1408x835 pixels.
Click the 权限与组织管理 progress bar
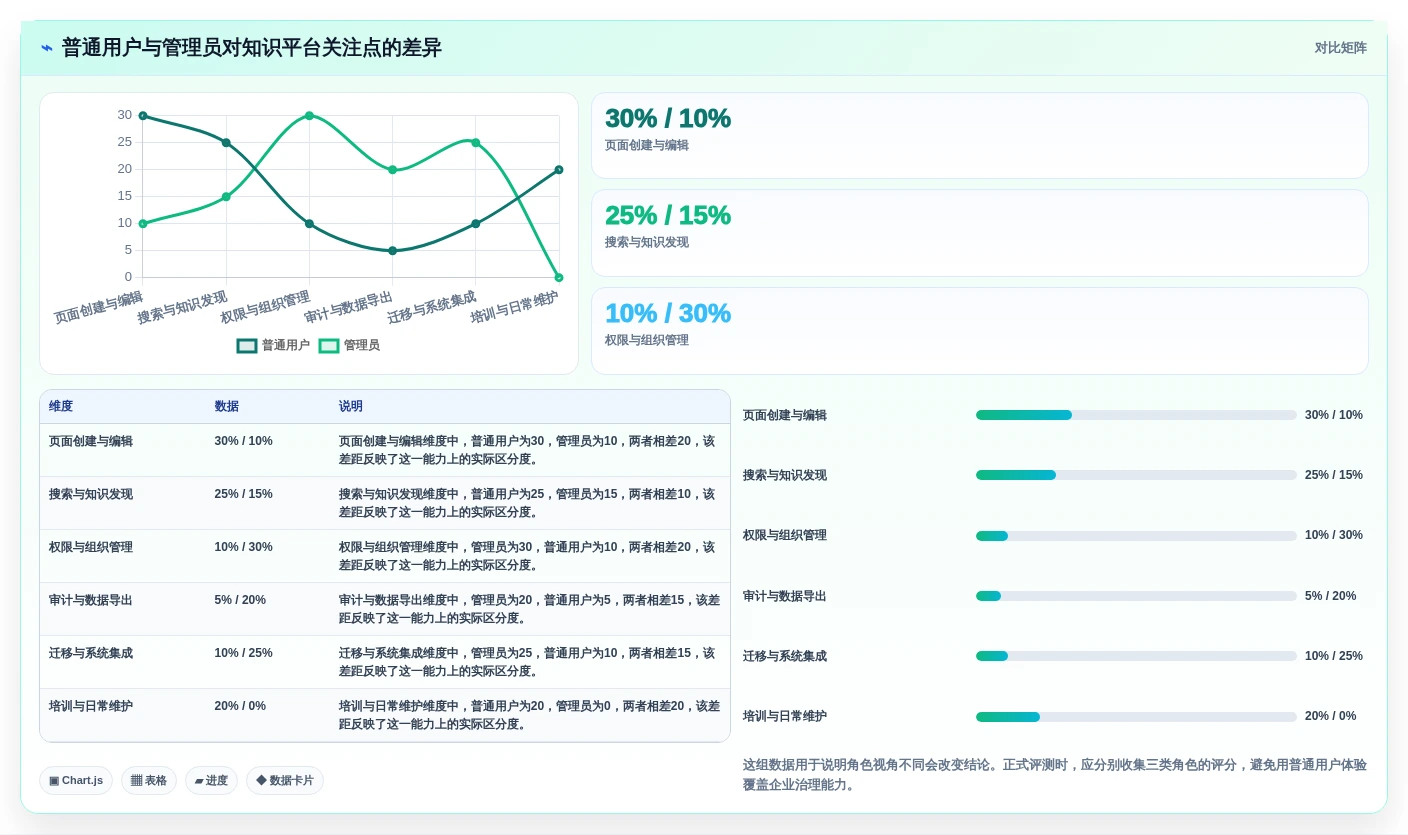[x=1136, y=536]
